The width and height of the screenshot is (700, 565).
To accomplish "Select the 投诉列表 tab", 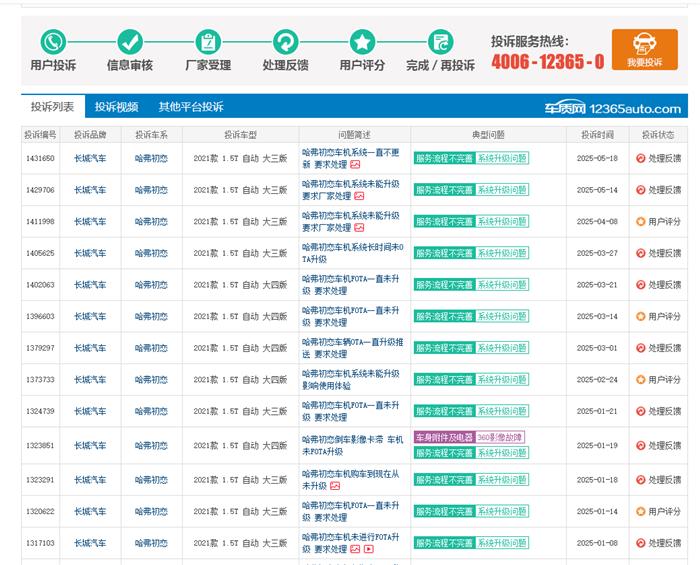I will (x=52, y=107).
